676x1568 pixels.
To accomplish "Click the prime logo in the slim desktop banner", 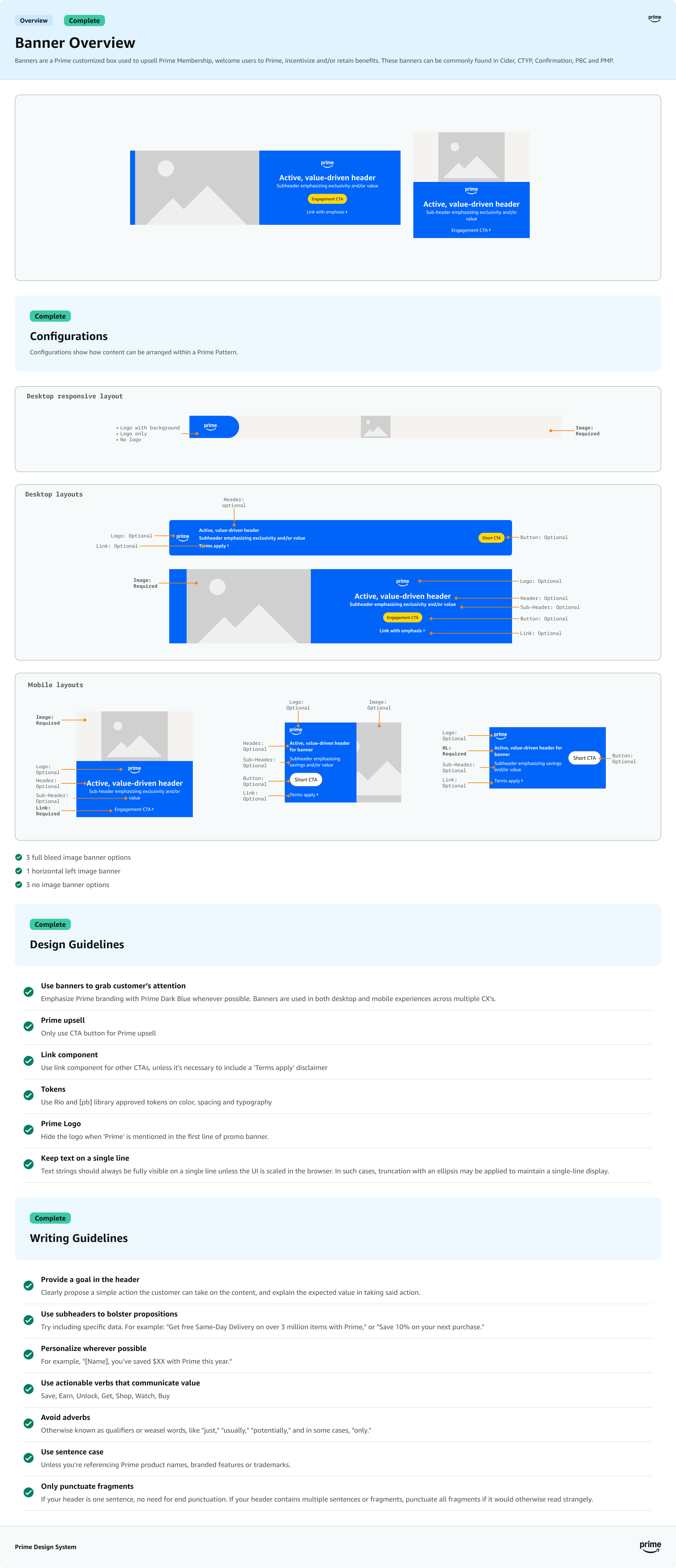I will [x=183, y=537].
